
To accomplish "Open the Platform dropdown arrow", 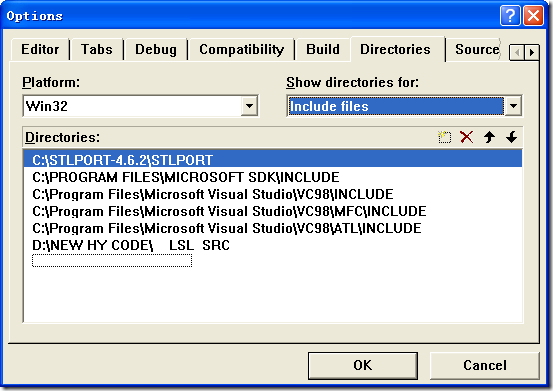I will pos(249,106).
